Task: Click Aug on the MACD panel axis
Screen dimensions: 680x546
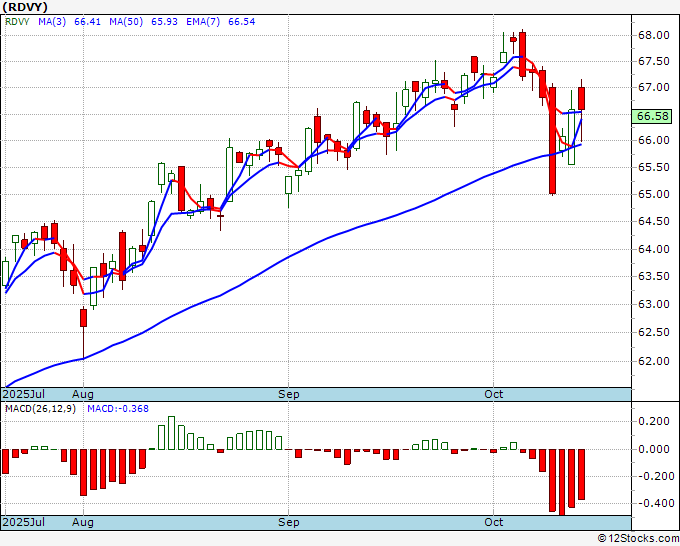Action: click(83, 522)
